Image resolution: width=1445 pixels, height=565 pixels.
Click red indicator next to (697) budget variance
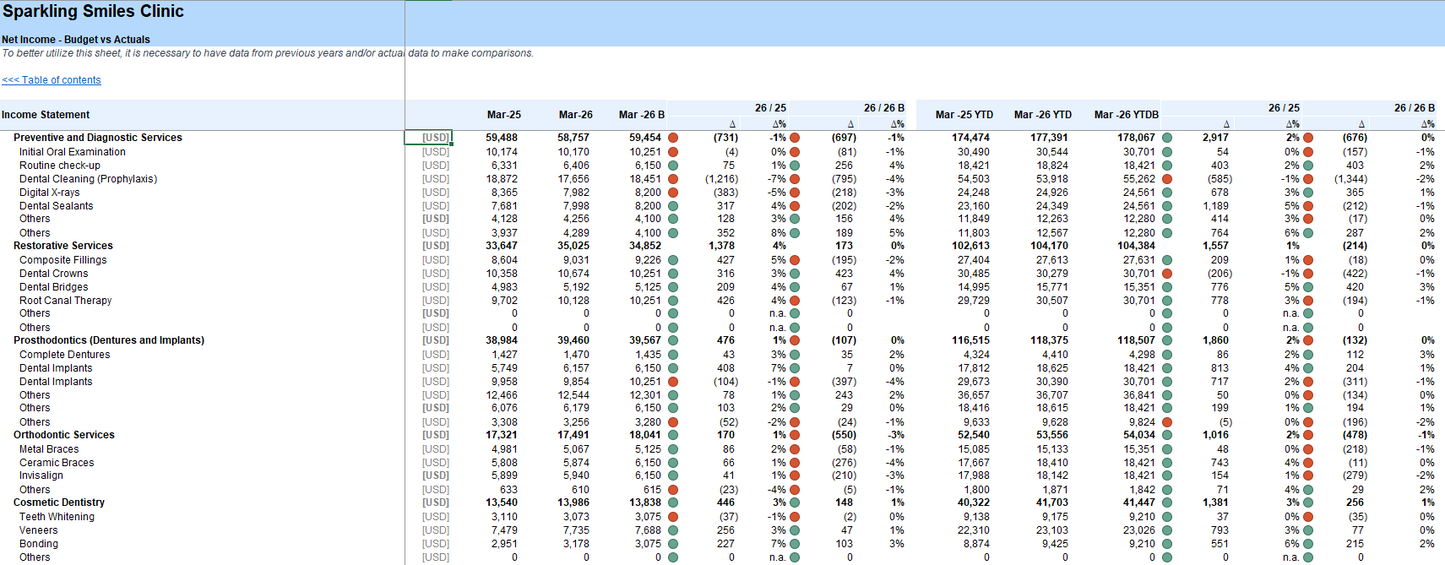(795, 138)
